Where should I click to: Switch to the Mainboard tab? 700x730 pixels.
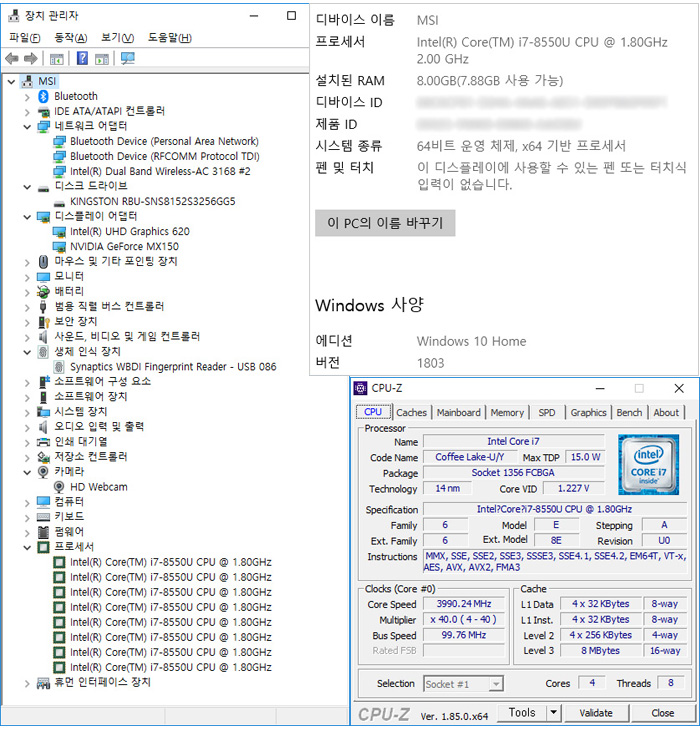458,412
